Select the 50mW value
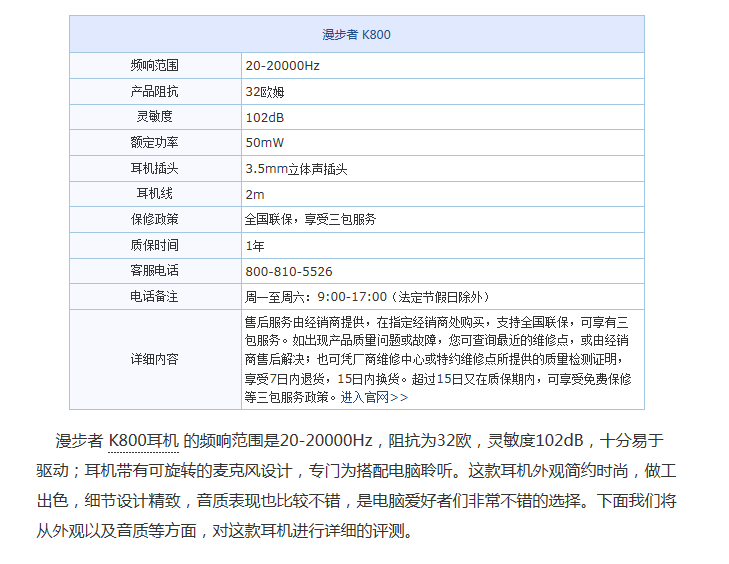 [x=265, y=143]
